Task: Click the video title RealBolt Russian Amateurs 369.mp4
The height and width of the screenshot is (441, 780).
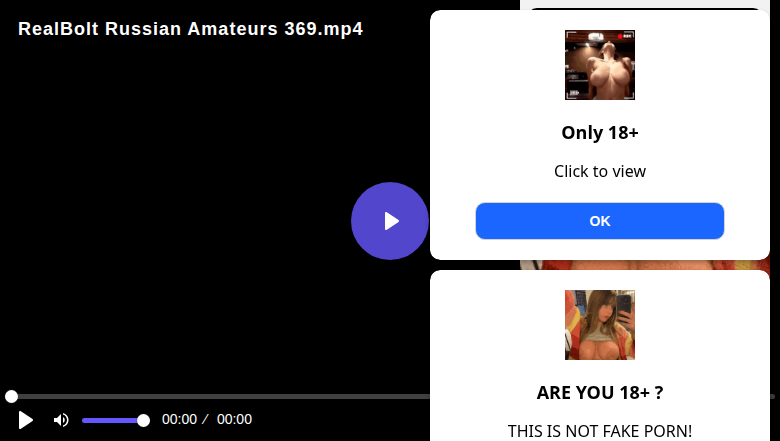Action: click(191, 29)
